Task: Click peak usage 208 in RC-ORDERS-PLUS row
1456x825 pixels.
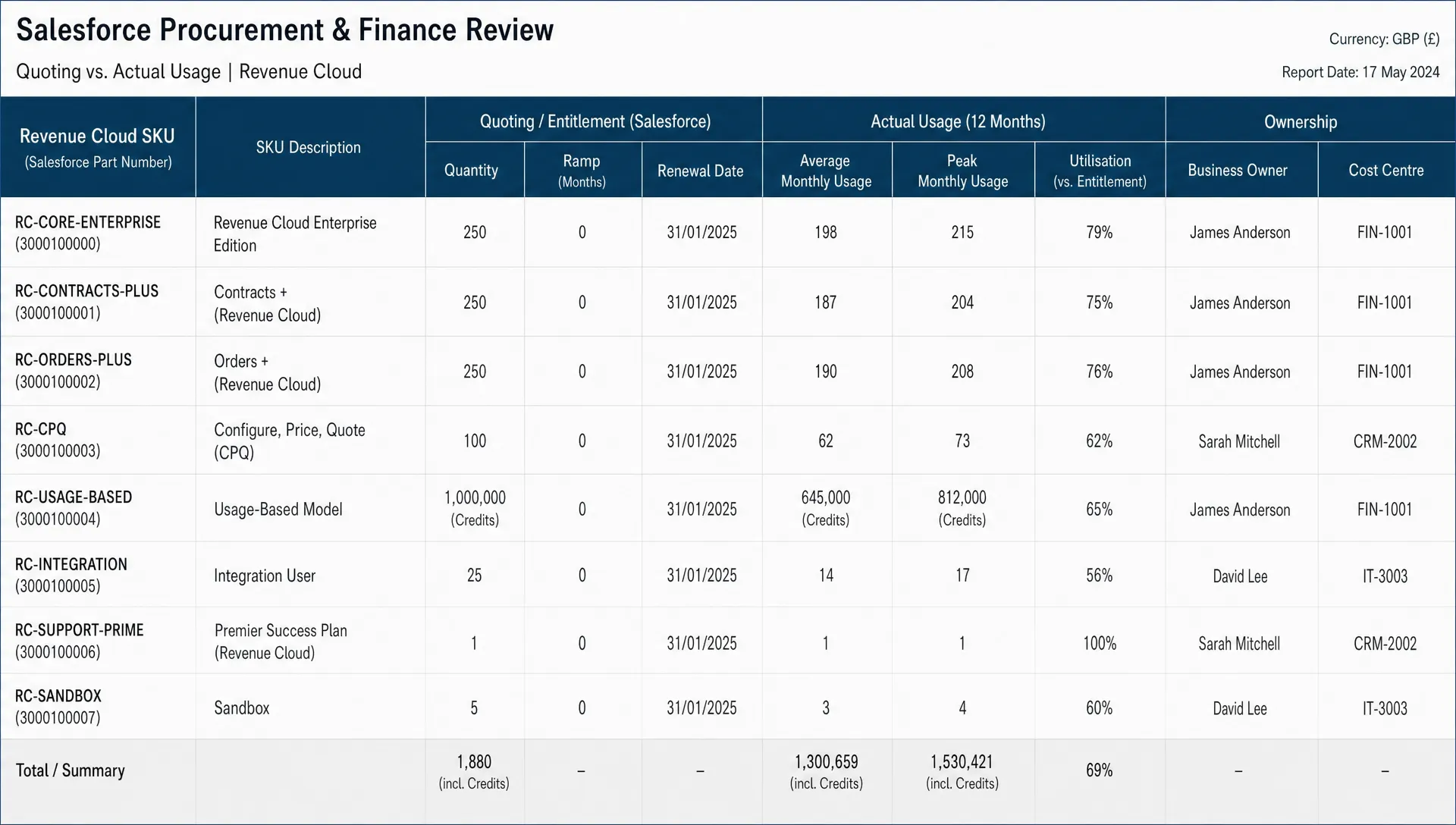Action: pyautogui.click(x=962, y=371)
